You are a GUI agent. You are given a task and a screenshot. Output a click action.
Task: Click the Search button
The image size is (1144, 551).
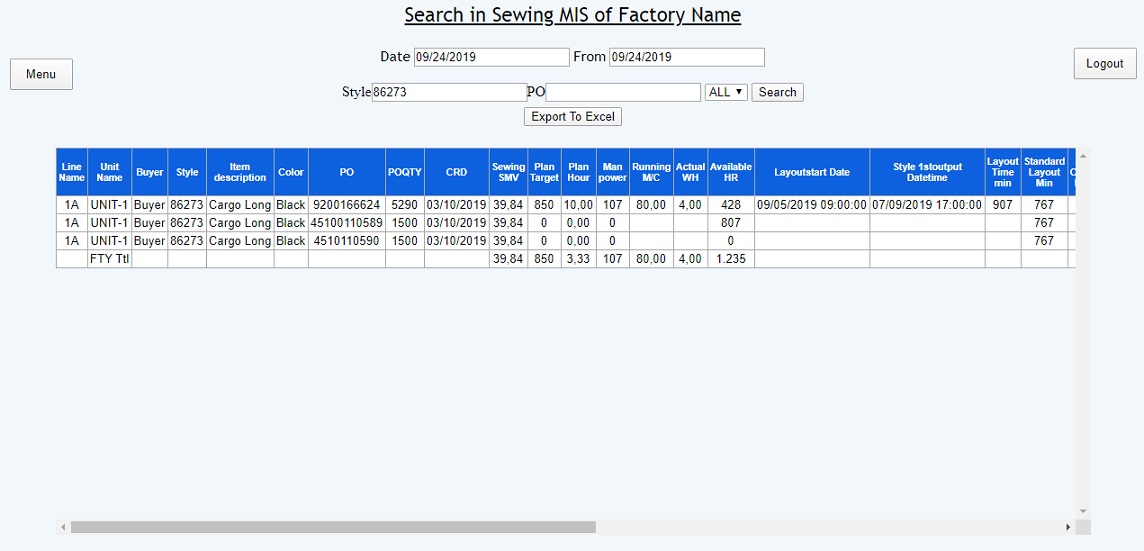777,92
